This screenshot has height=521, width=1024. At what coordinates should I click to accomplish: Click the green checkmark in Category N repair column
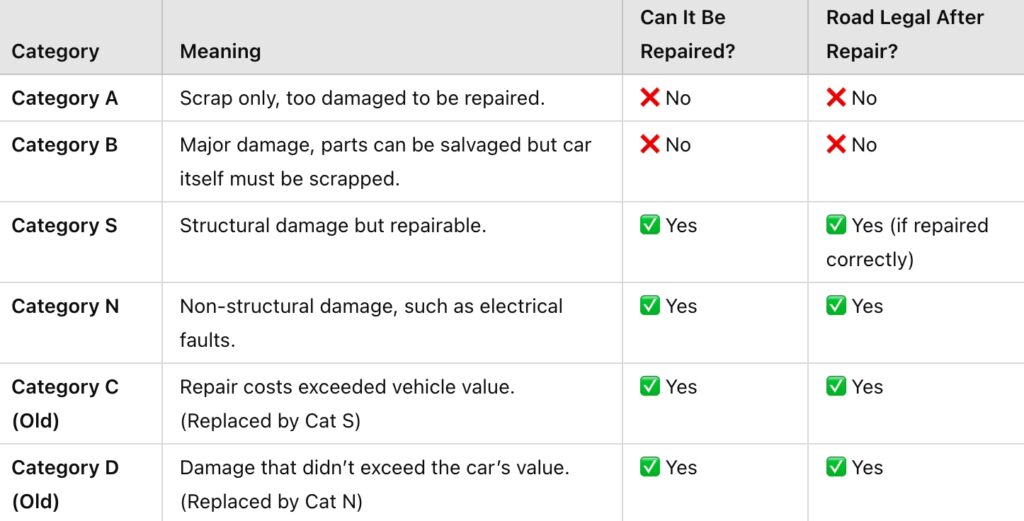(650, 306)
